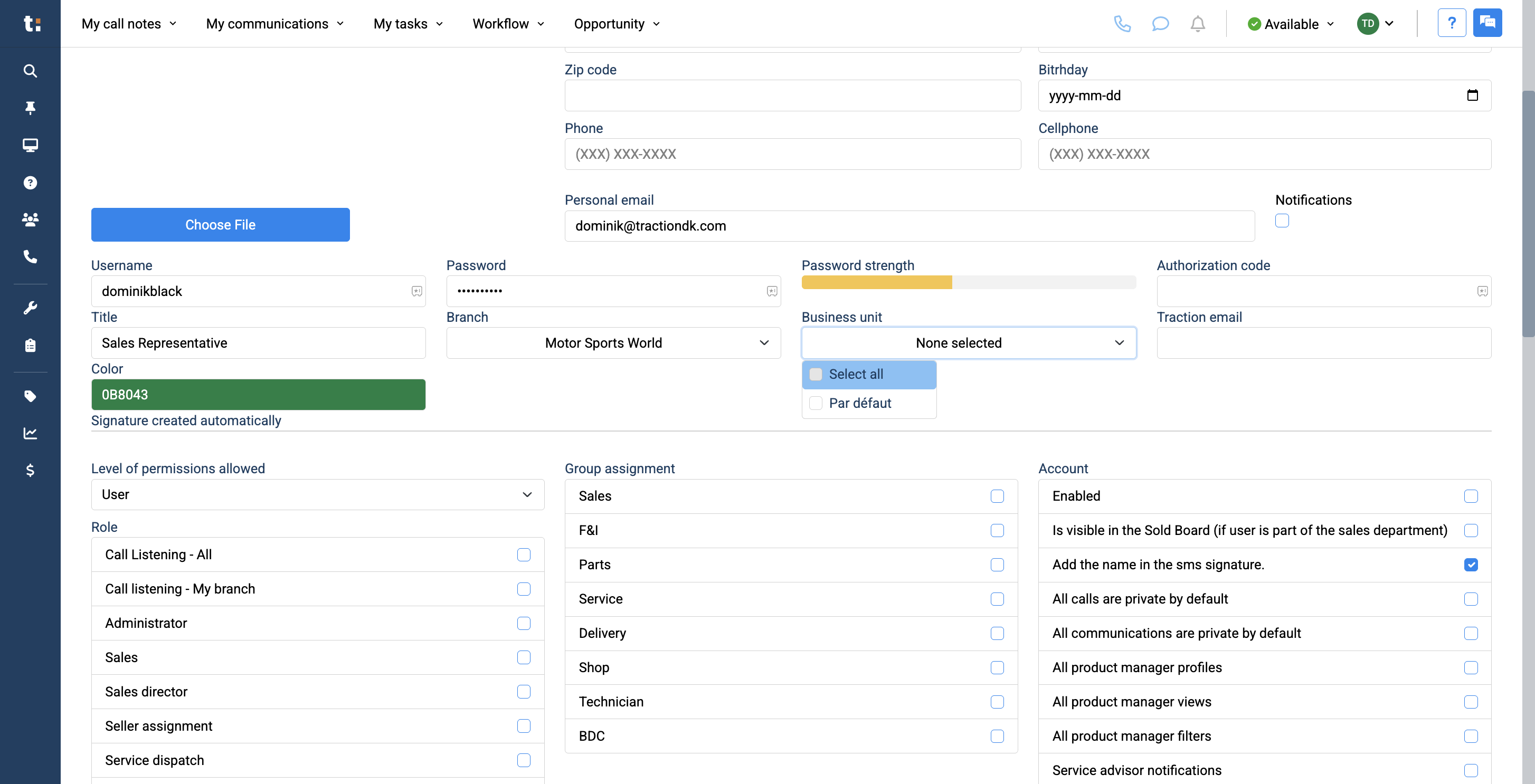This screenshot has height=784, width=1535.
Task: Select the pin icon in the sidebar
Action: click(30, 108)
